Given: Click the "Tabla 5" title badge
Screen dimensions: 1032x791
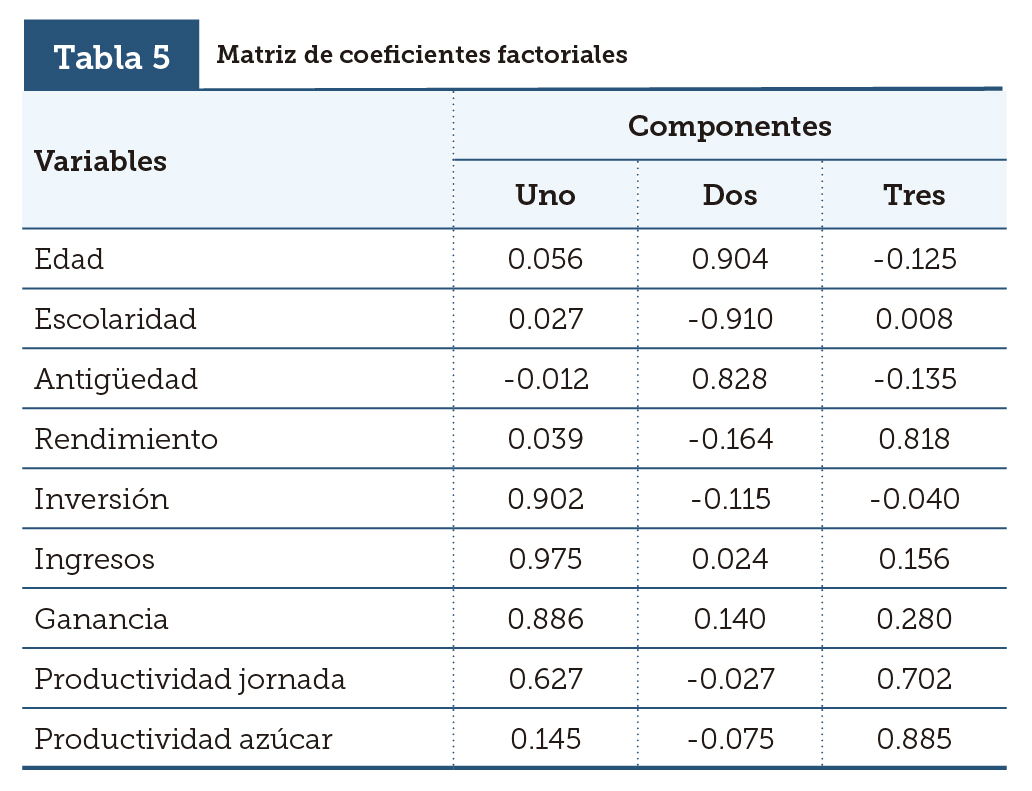Looking at the screenshot, I should click(112, 56).
